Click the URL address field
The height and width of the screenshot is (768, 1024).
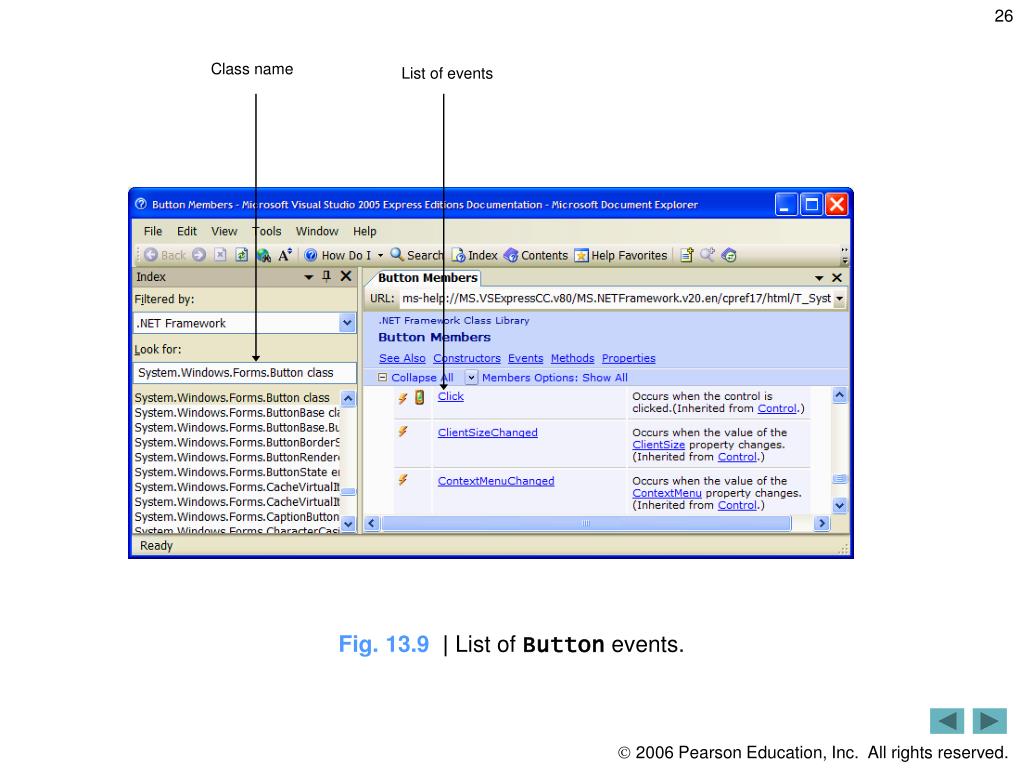[616, 298]
